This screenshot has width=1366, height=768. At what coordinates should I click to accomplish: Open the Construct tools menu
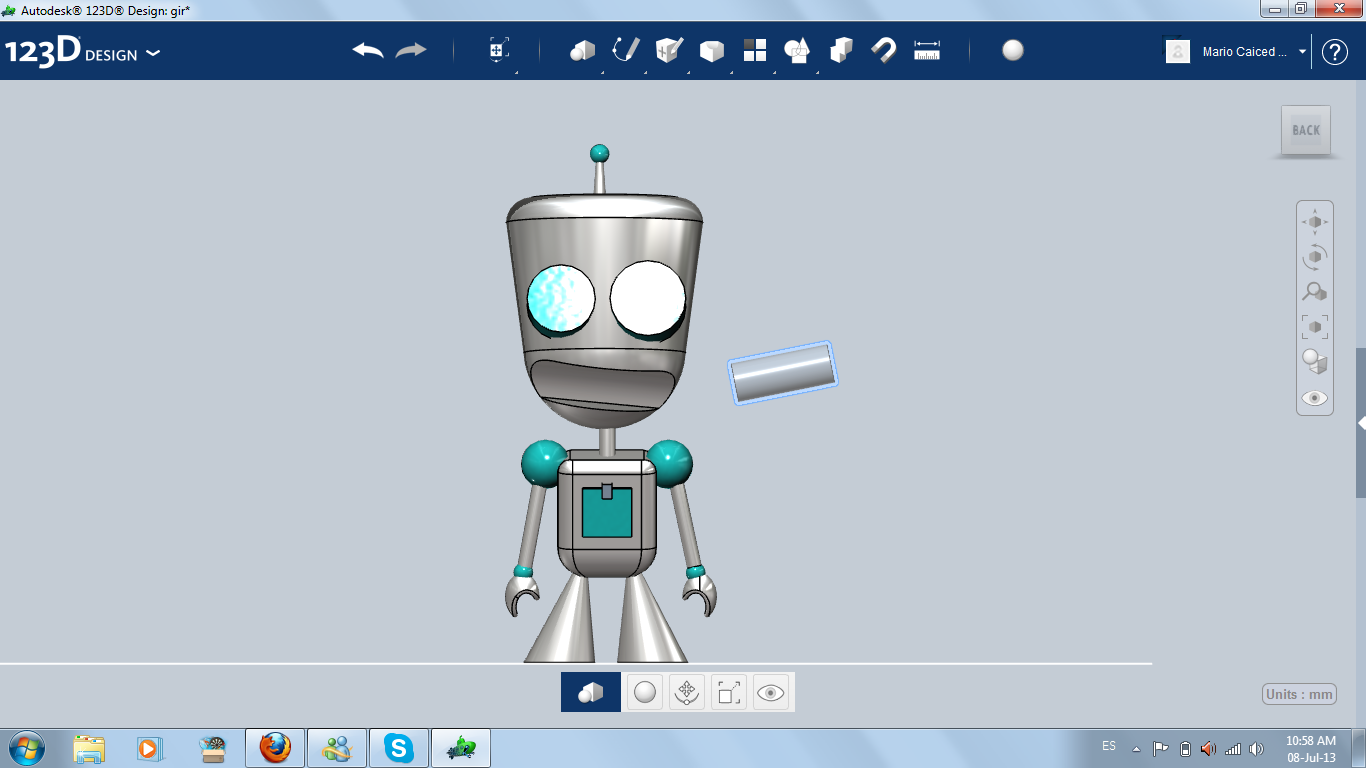tap(669, 50)
